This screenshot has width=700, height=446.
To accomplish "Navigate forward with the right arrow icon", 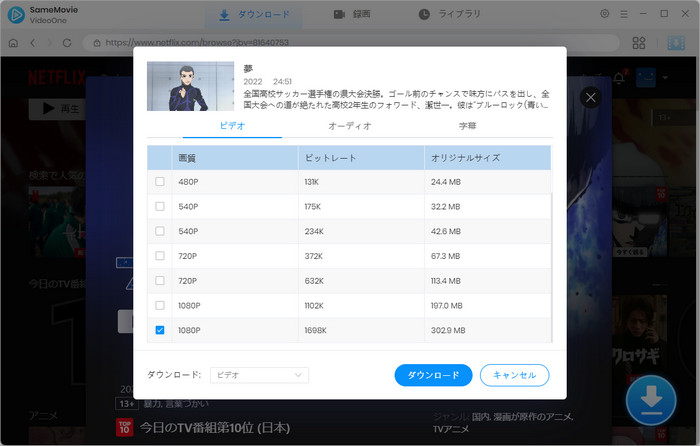I will coord(49,43).
